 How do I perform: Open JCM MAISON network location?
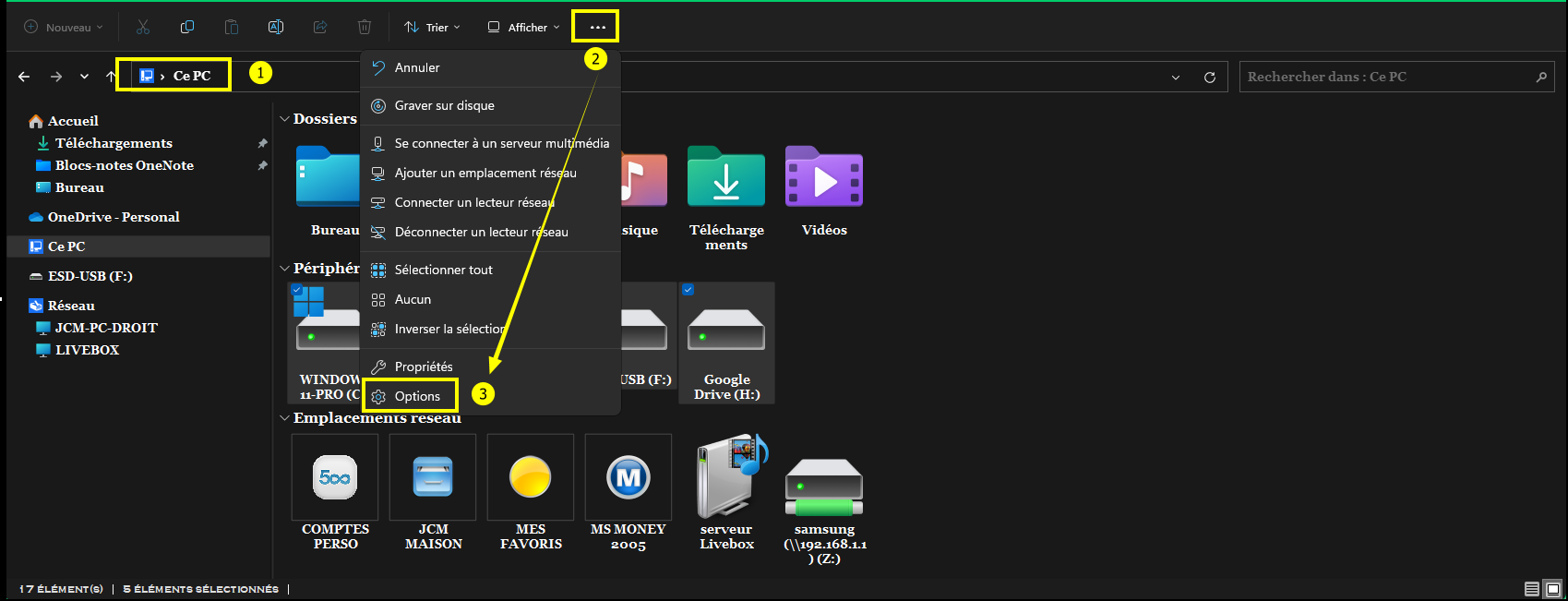coord(433,493)
